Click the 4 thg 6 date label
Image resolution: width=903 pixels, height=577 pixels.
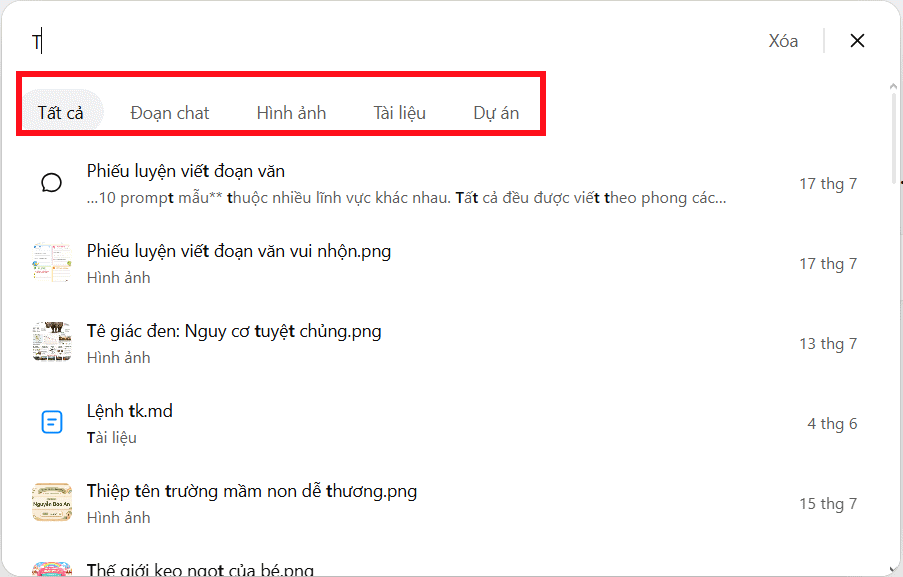(x=832, y=424)
